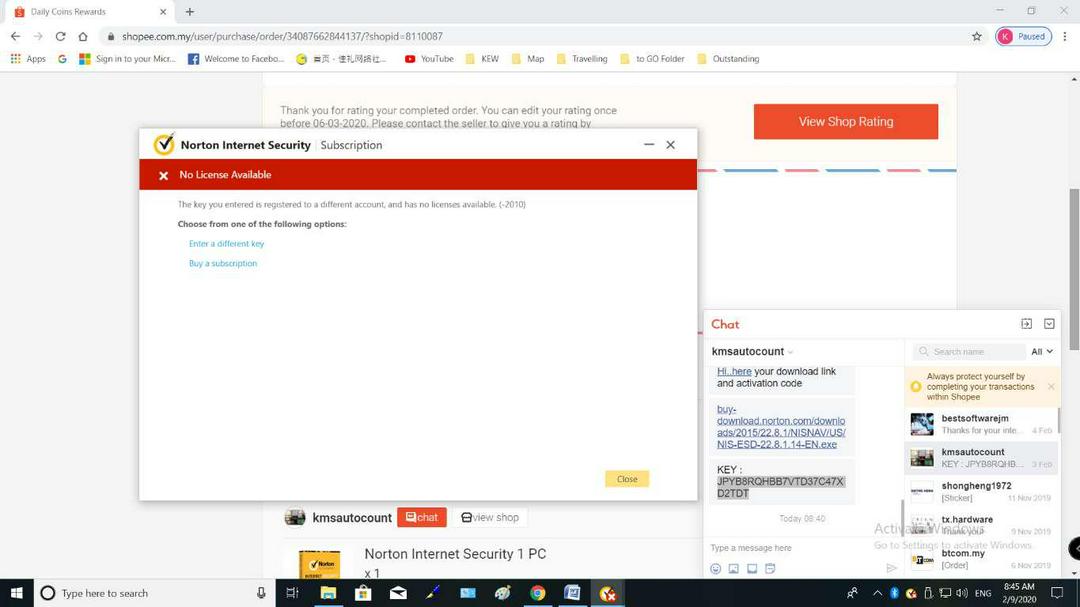Click the page vertical scrollbar
The image size is (1080, 607).
click(x=1074, y=269)
